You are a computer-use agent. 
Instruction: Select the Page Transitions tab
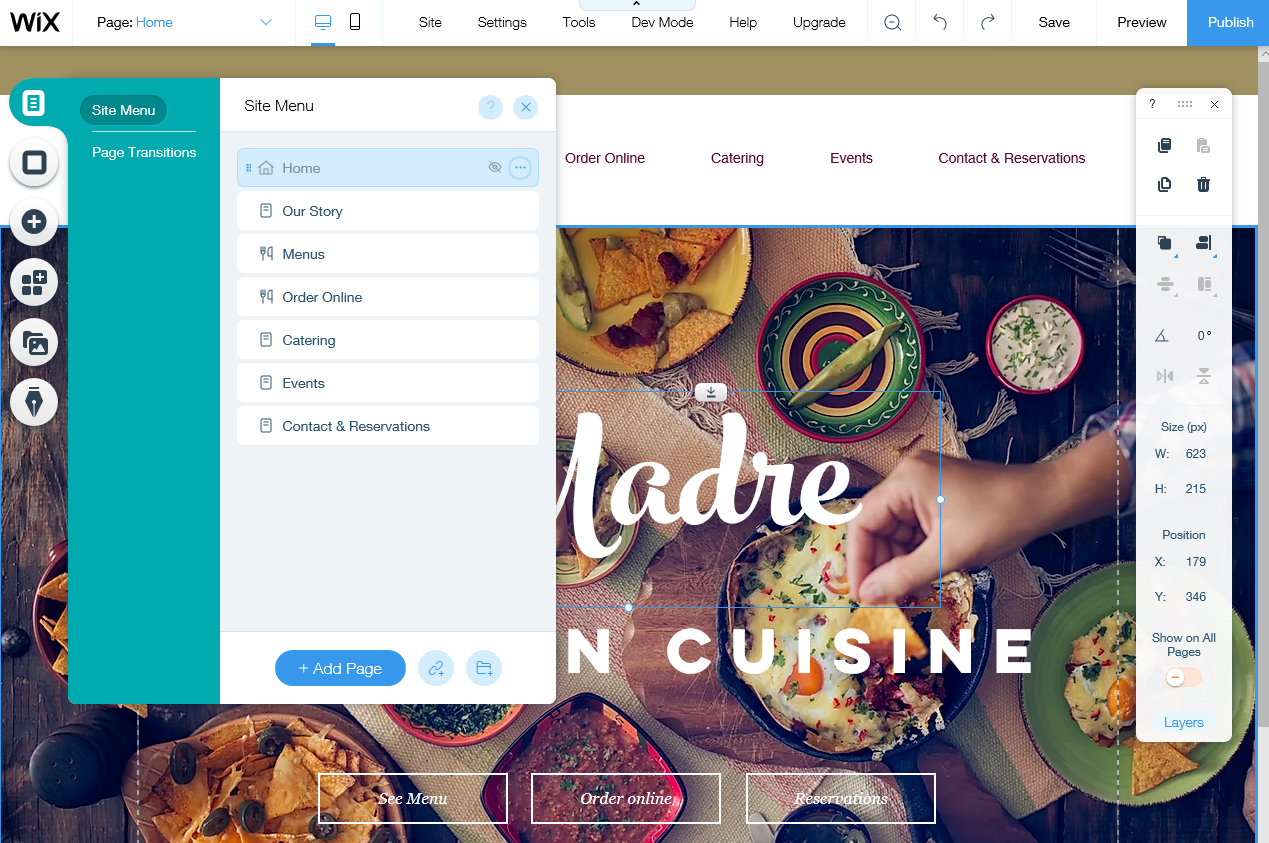(144, 152)
